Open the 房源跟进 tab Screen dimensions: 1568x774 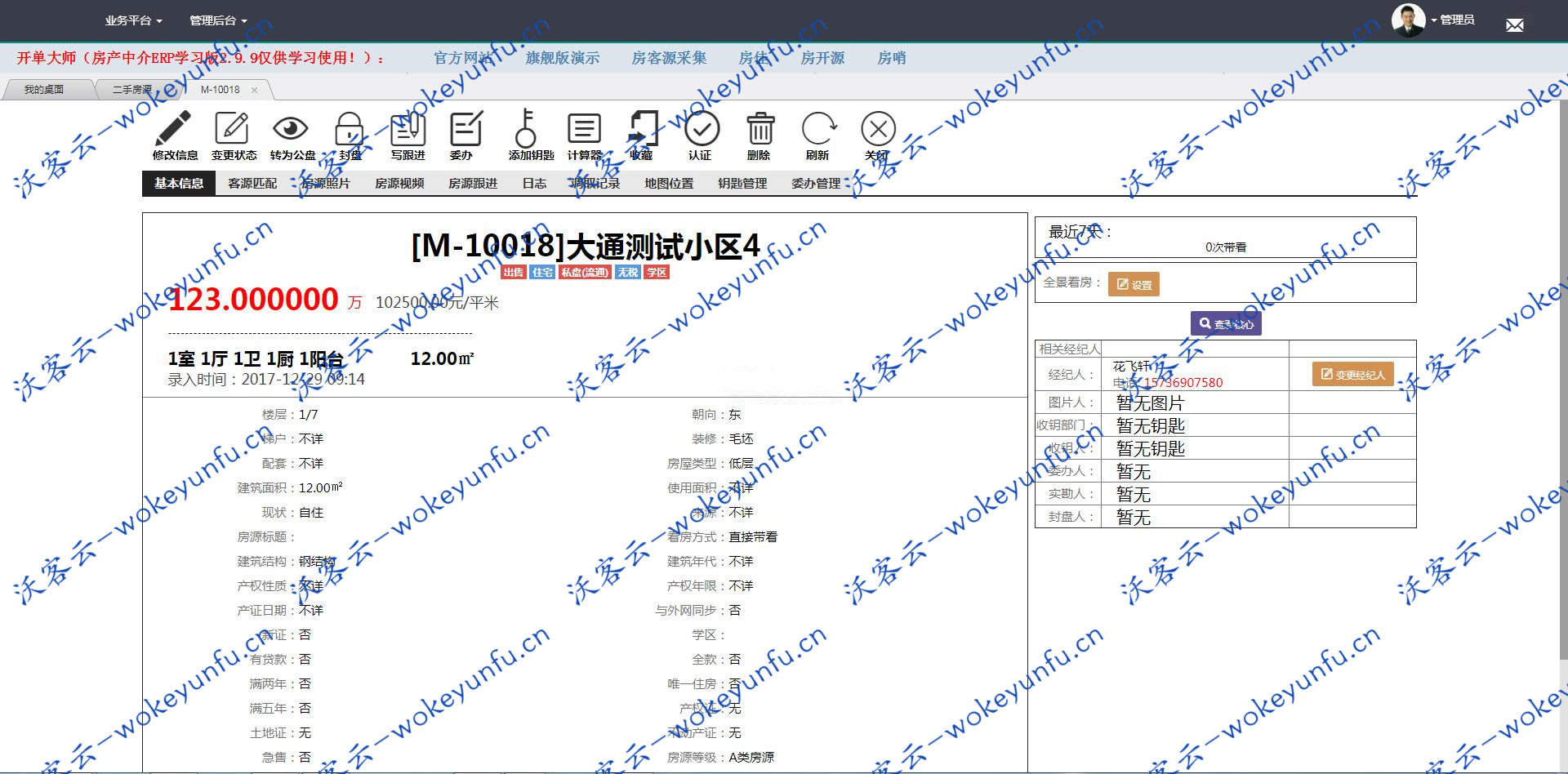point(473,183)
